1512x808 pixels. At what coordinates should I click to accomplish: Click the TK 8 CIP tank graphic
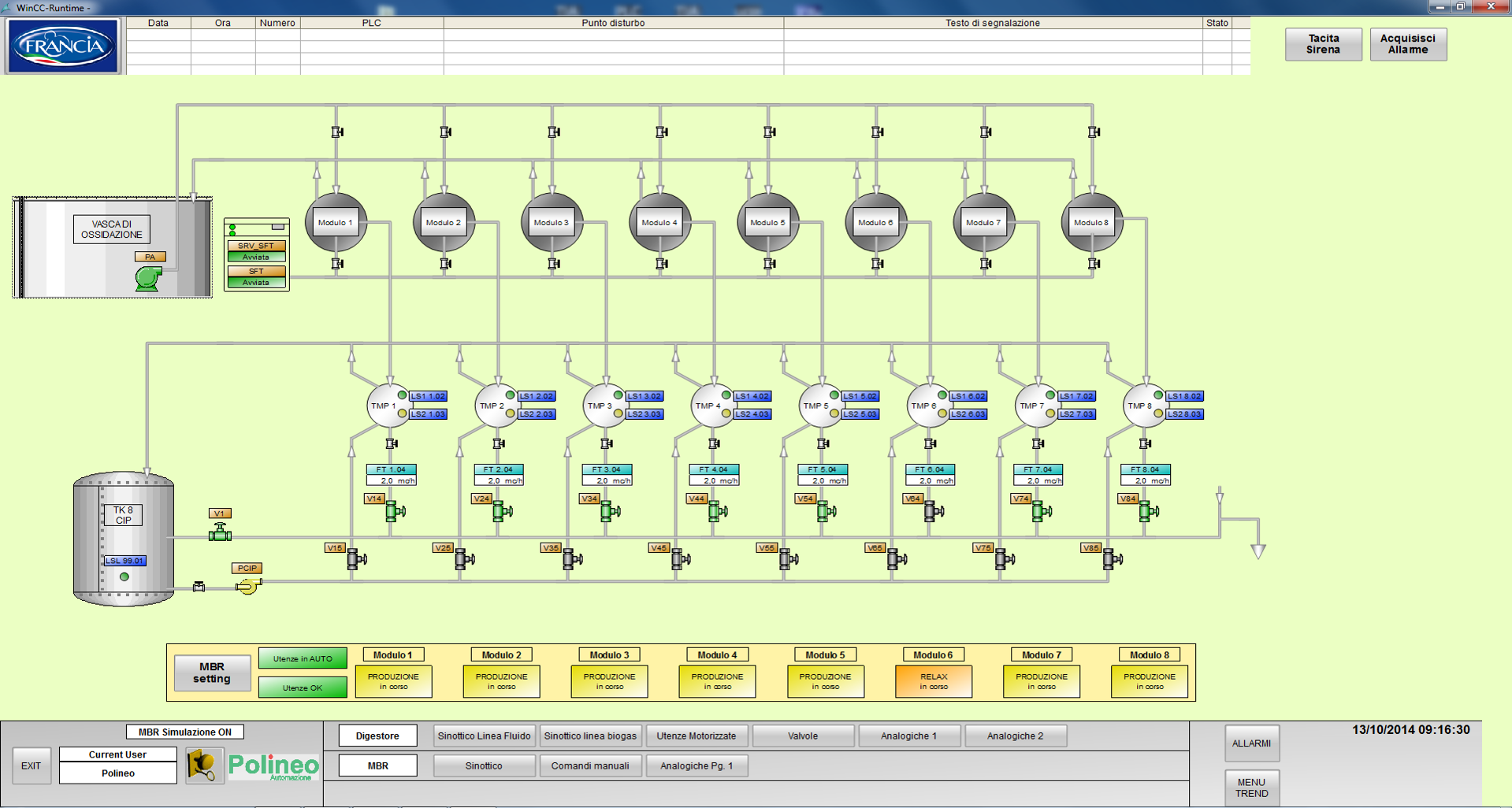pos(124,539)
